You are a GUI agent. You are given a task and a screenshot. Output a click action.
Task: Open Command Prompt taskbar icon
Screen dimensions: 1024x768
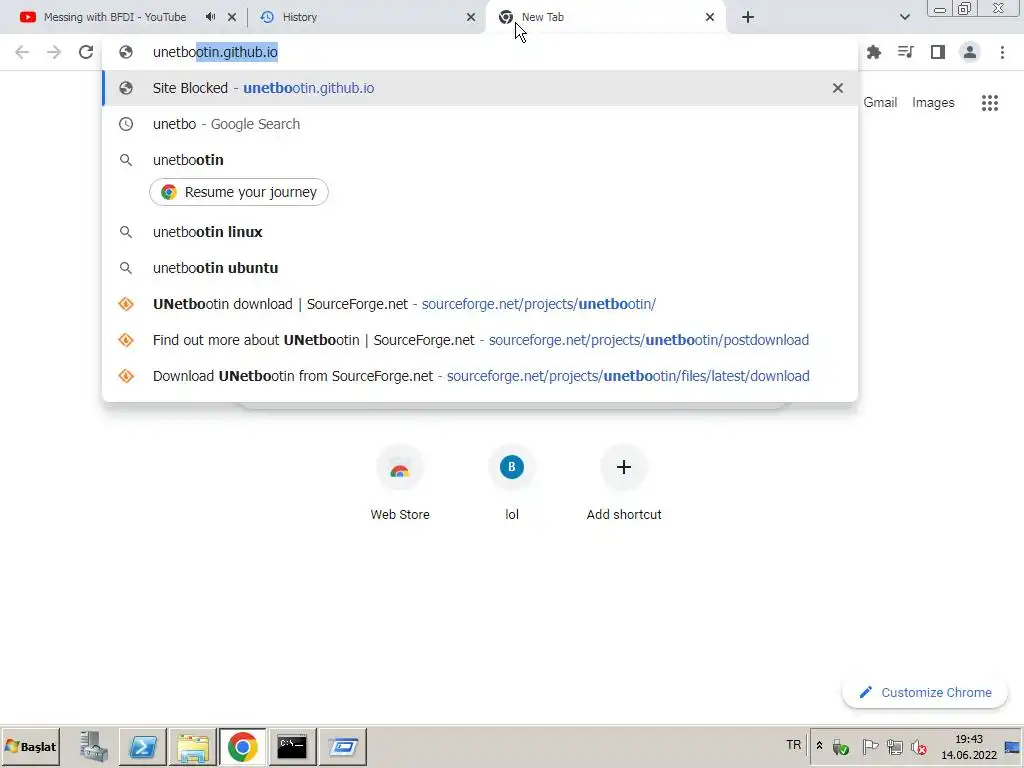pos(292,746)
